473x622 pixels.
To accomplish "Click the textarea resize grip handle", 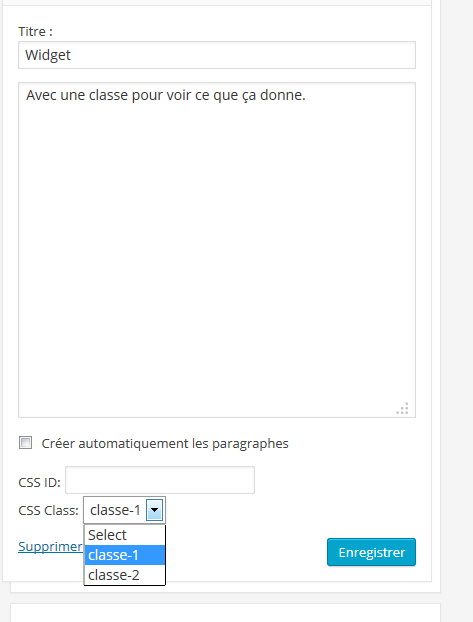I will pos(403,409).
